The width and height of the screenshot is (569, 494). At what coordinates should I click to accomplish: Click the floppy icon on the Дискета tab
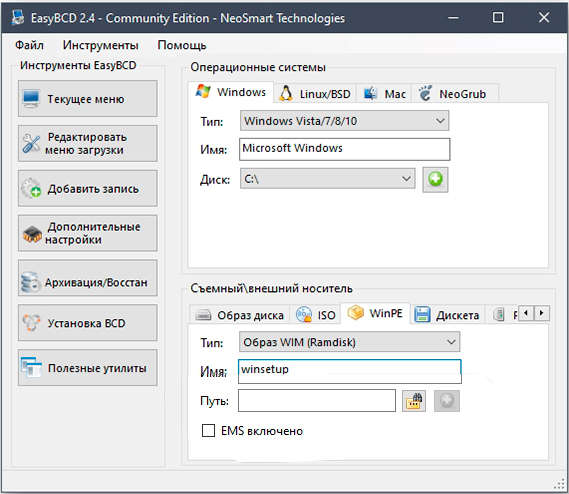422,314
